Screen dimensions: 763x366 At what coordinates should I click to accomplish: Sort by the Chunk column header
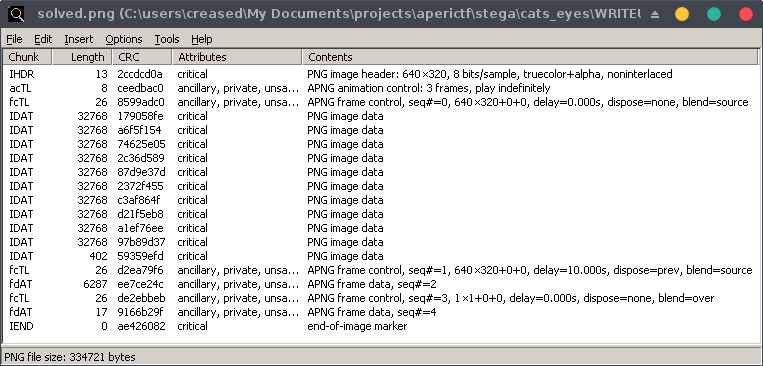click(28, 57)
